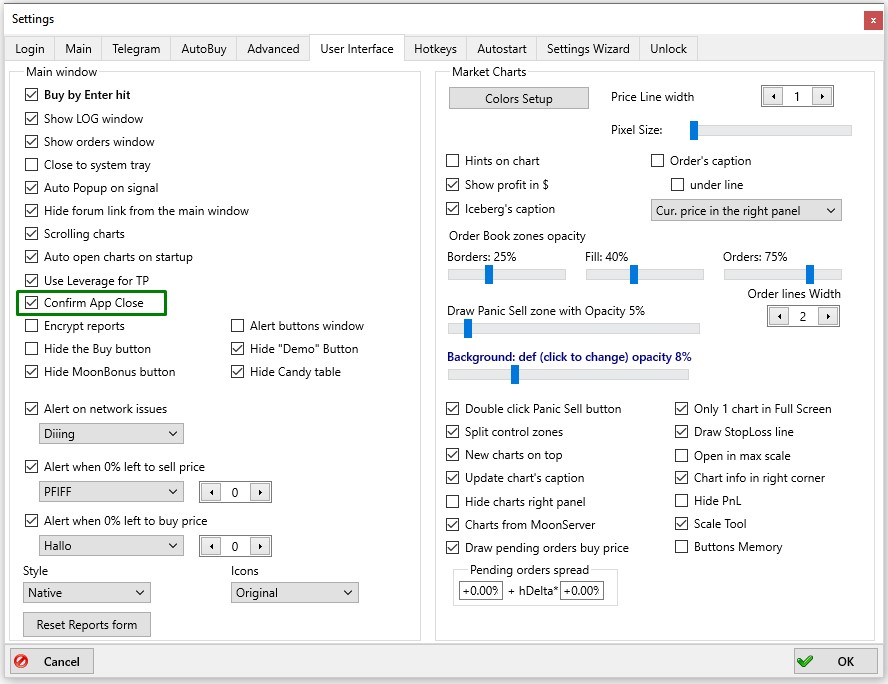
Task: Increase Order lines Width with right arrow
Action: click(x=828, y=317)
